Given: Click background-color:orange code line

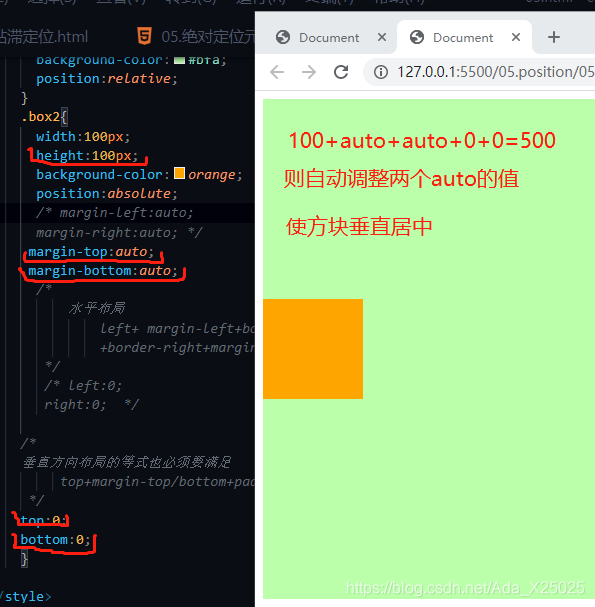Looking at the screenshot, I should 139,175.
